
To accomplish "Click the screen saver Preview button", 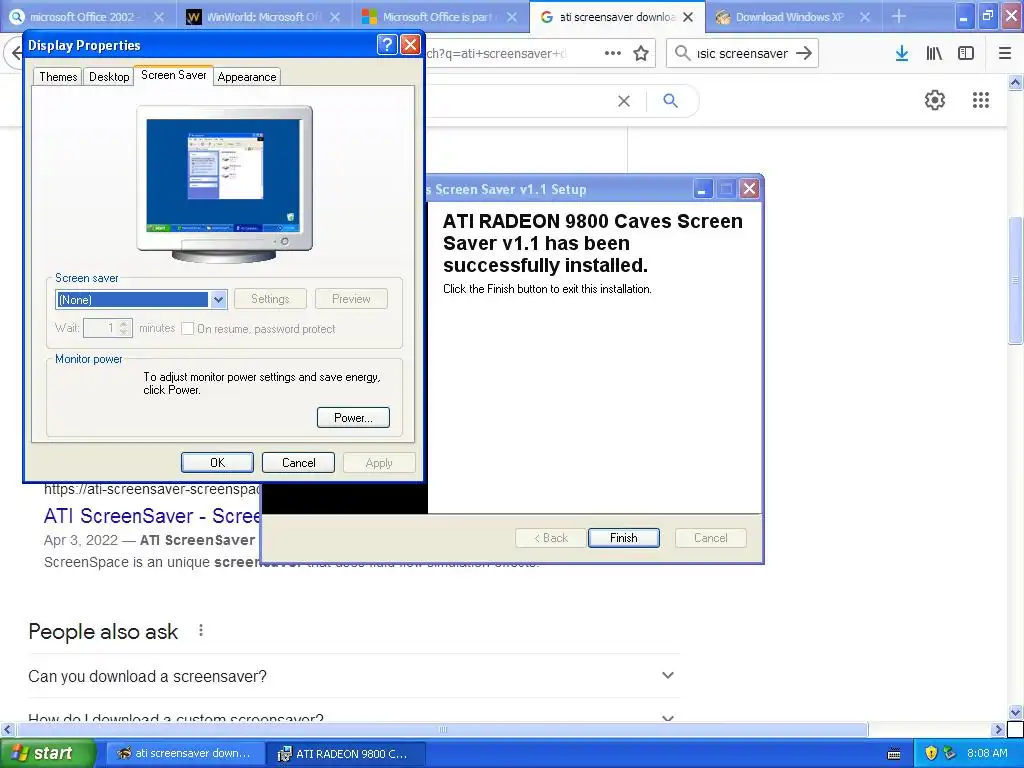I will (351, 298).
